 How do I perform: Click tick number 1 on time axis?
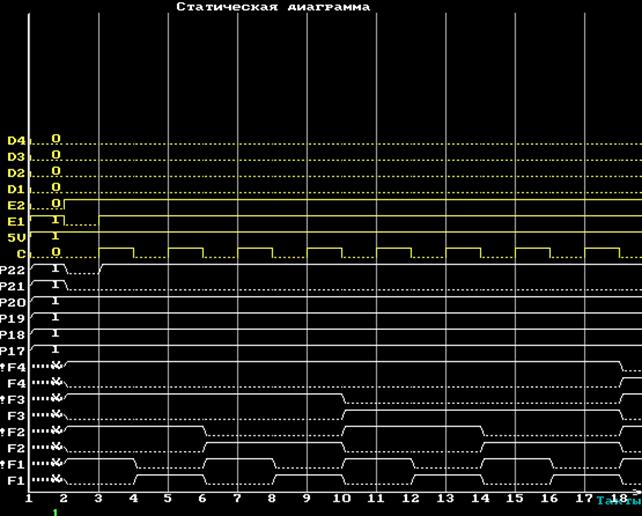pyautogui.click(x=29, y=498)
